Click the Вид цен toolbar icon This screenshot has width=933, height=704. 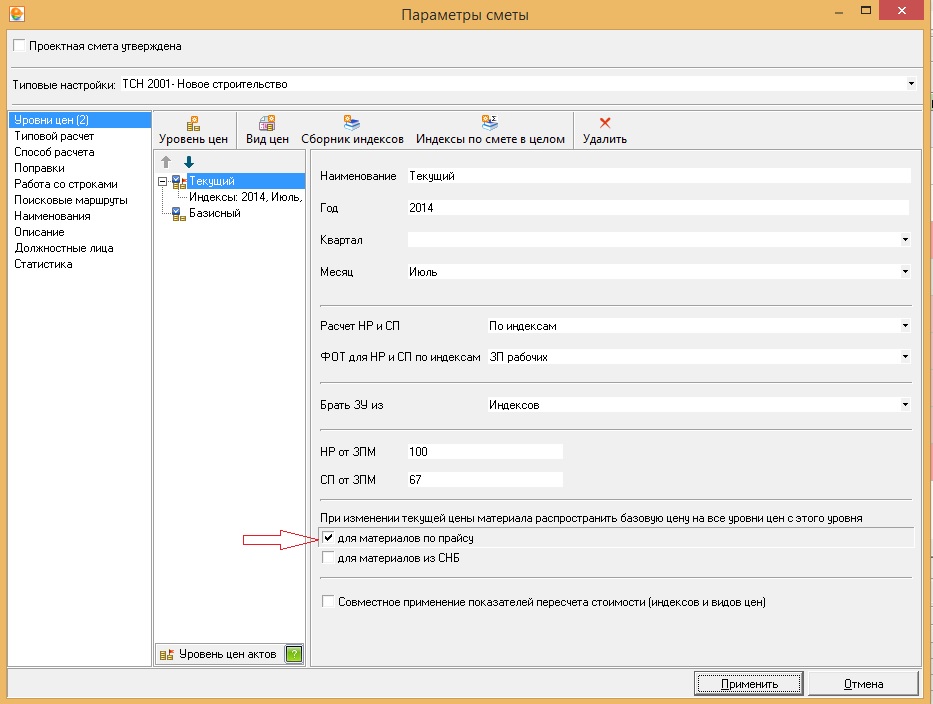[267, 123]
